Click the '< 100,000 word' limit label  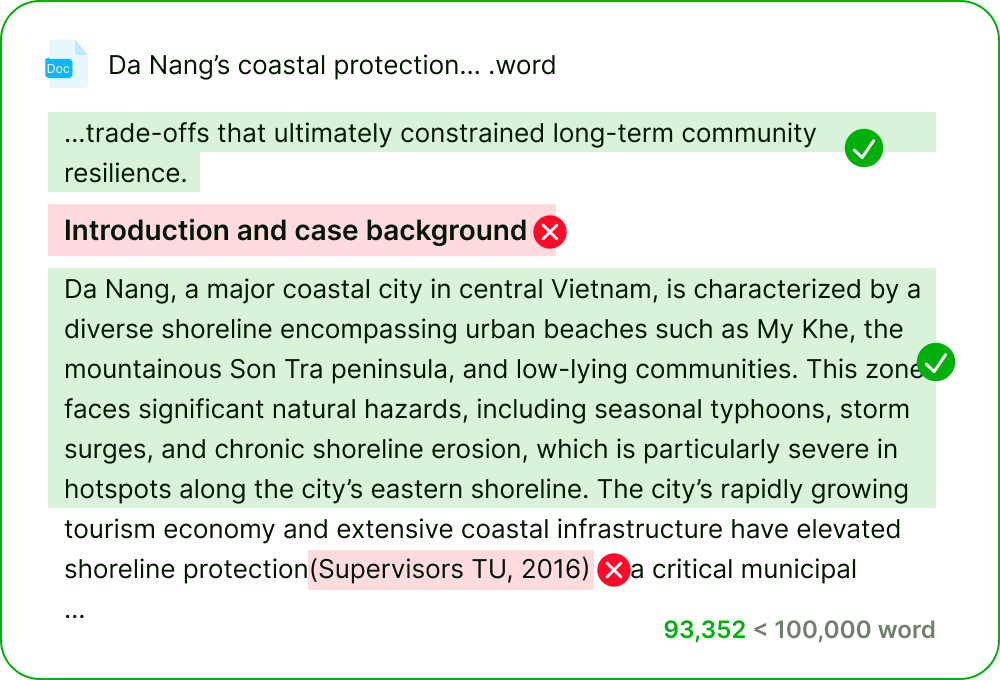pyautogui.click(x=844, y=630)
